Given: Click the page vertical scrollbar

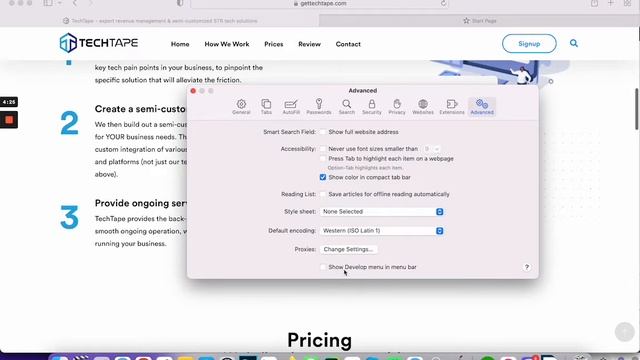Looking at the screenshot, I should click(637, 110).
